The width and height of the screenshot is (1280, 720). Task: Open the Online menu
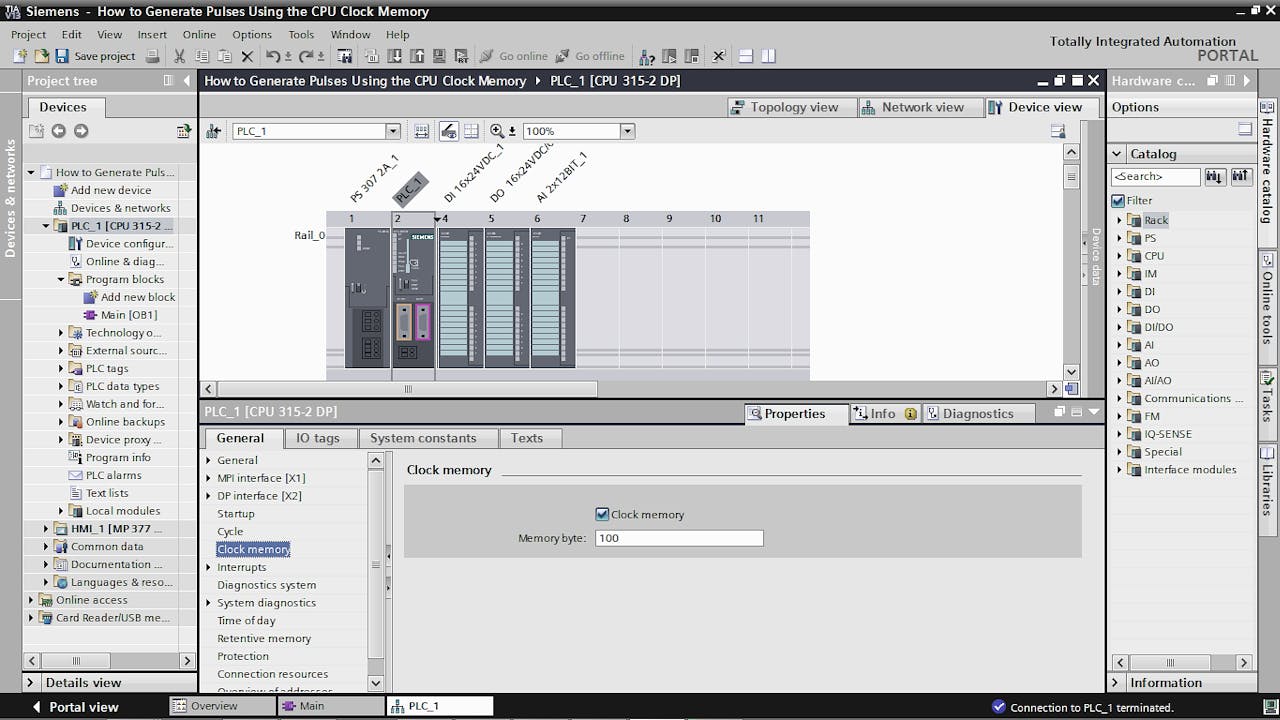click(x=199, y=34)
